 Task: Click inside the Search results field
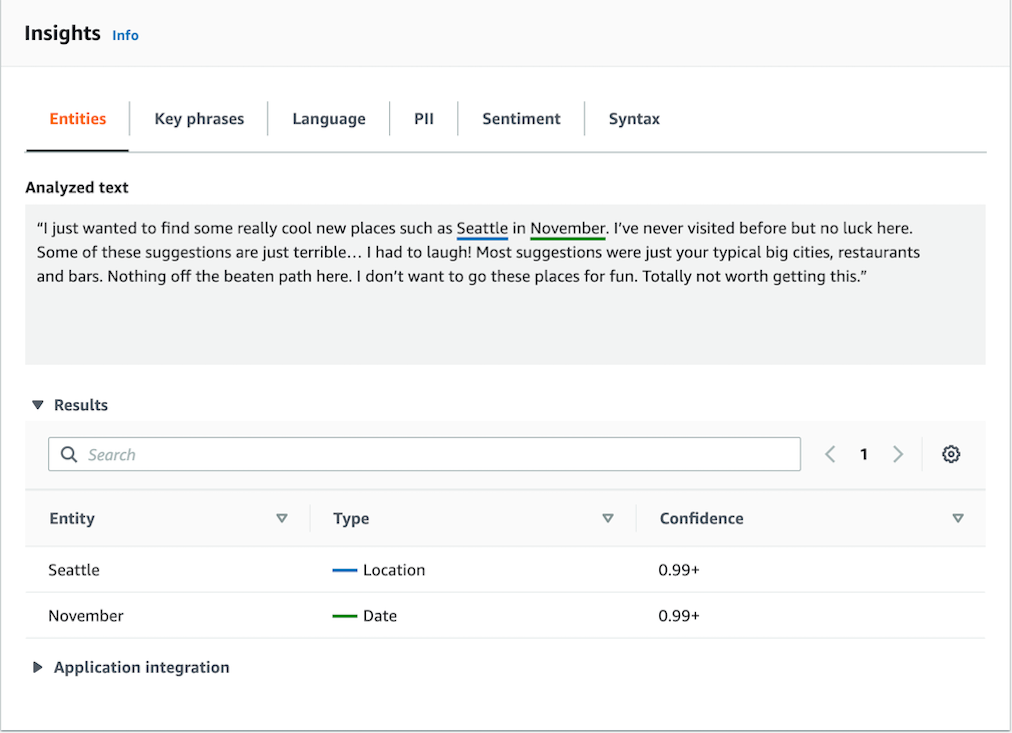[424, 453]
